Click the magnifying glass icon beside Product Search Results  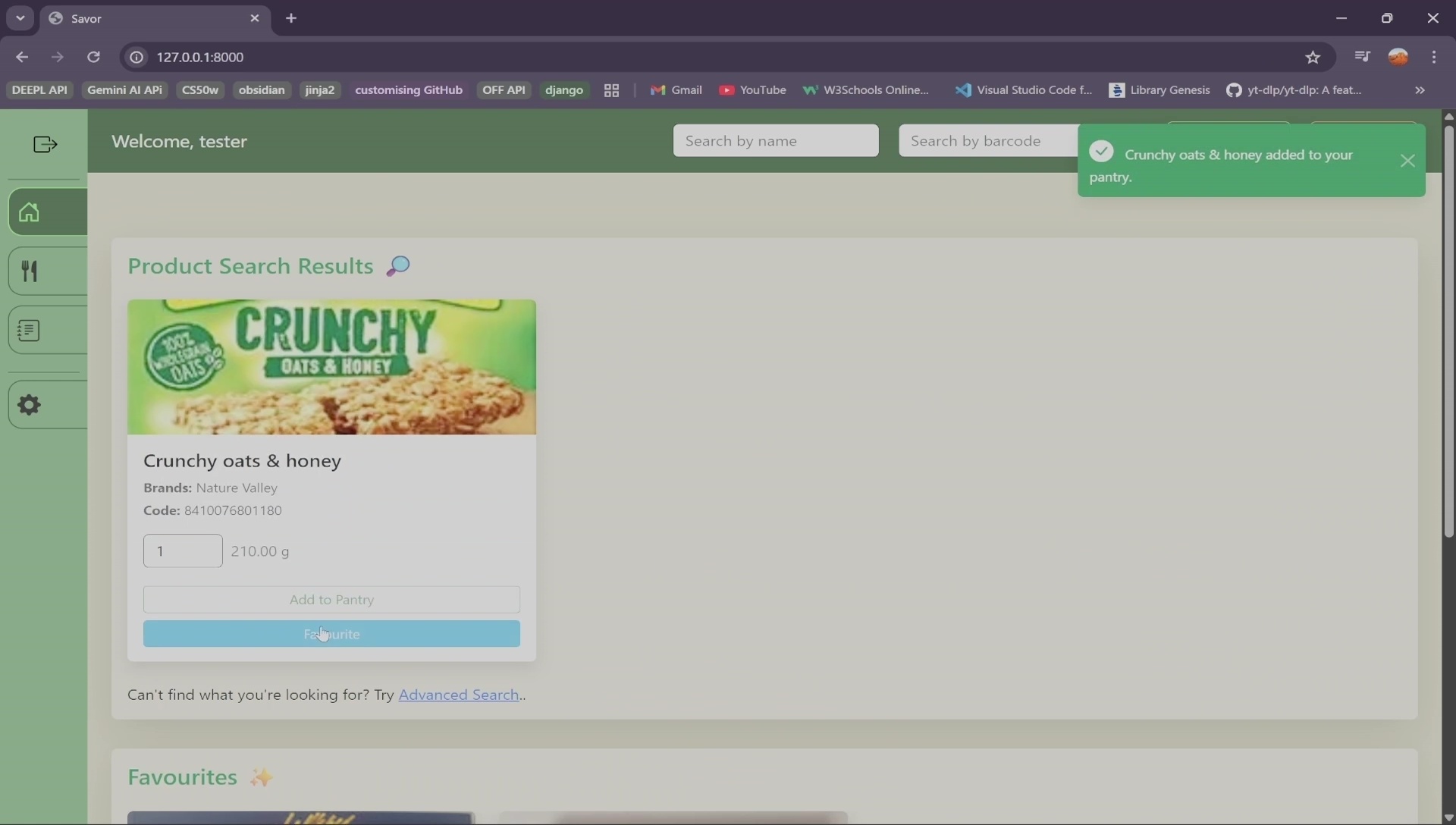398,266
